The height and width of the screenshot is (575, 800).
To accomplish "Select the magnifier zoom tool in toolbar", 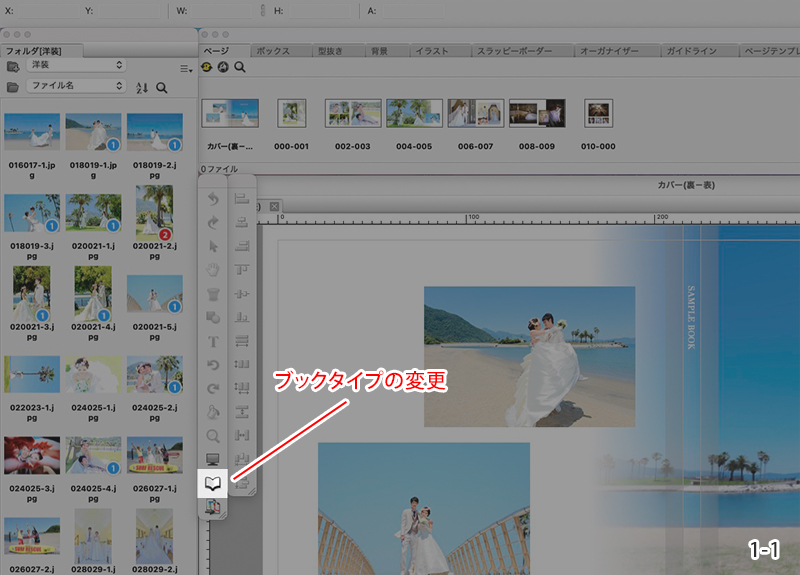I will coord(212,436).
